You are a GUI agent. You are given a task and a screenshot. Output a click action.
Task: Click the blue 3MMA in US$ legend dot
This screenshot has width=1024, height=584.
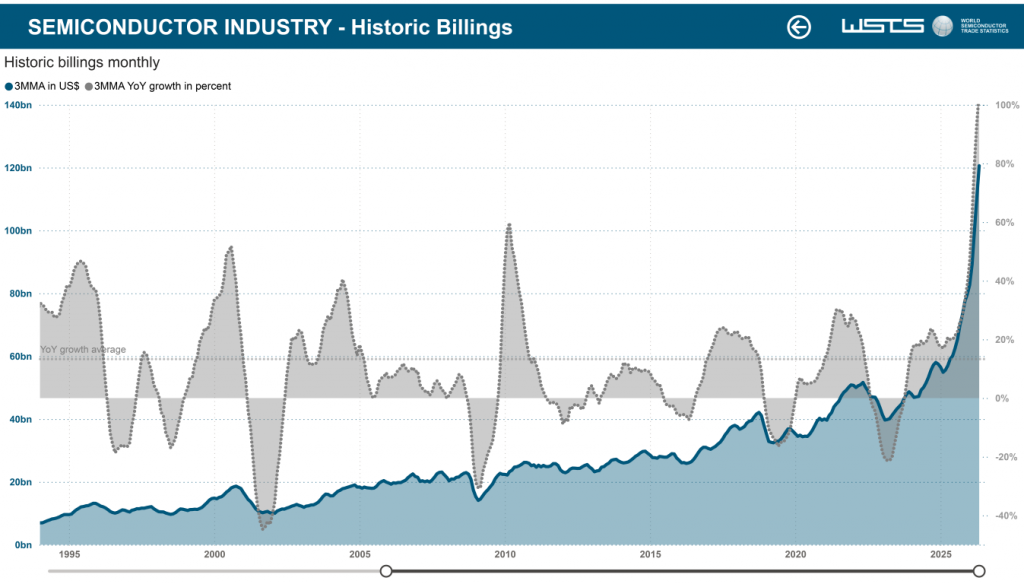click(x=8, y=86)
